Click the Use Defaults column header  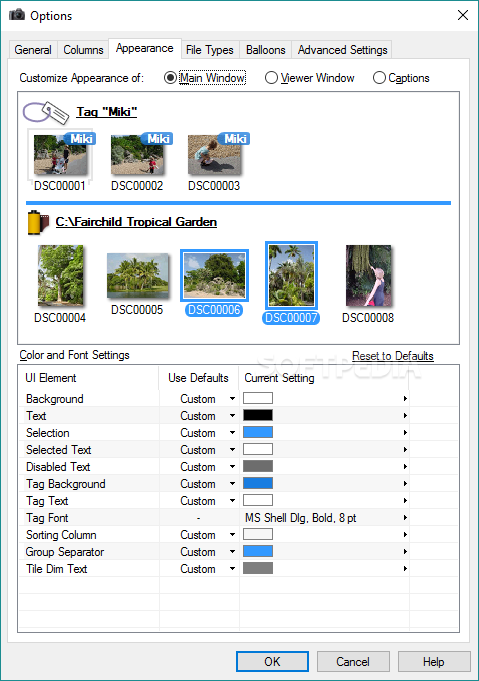click(x=198, y=378)
